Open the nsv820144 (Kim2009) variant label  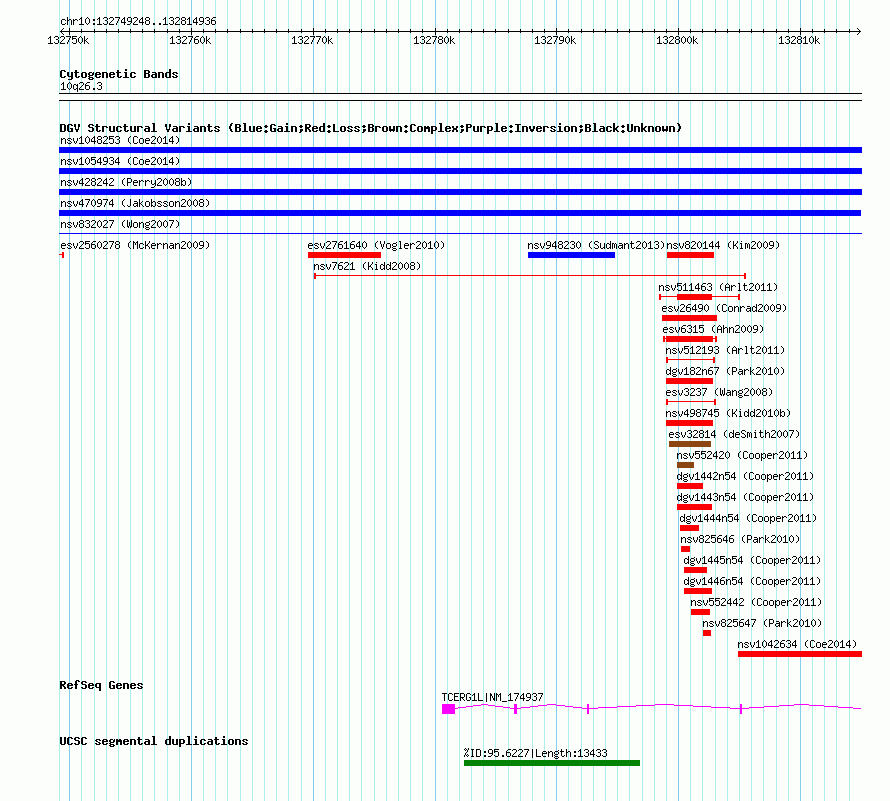coord(723,245)
